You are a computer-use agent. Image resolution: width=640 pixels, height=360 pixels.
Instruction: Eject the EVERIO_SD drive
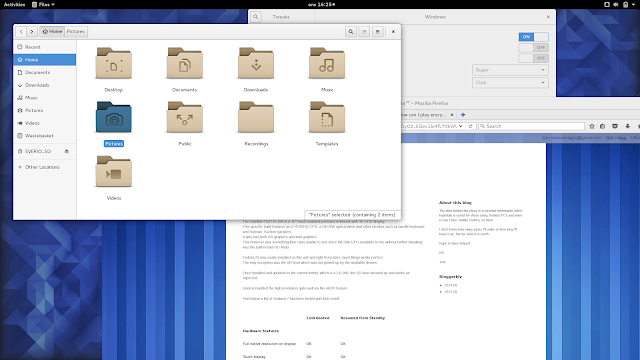pyautogui.click(x=67, y=151)
